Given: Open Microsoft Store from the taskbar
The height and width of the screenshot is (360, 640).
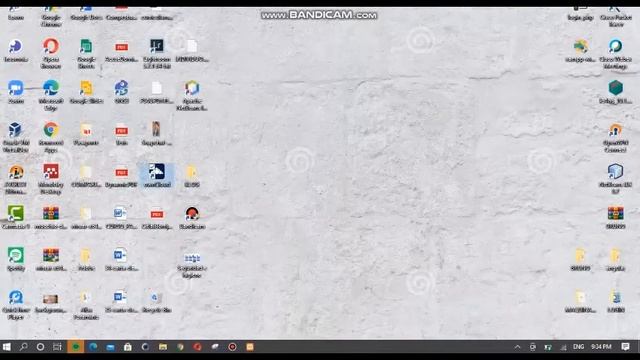Looking at the screenshot, I should [127, 347].
